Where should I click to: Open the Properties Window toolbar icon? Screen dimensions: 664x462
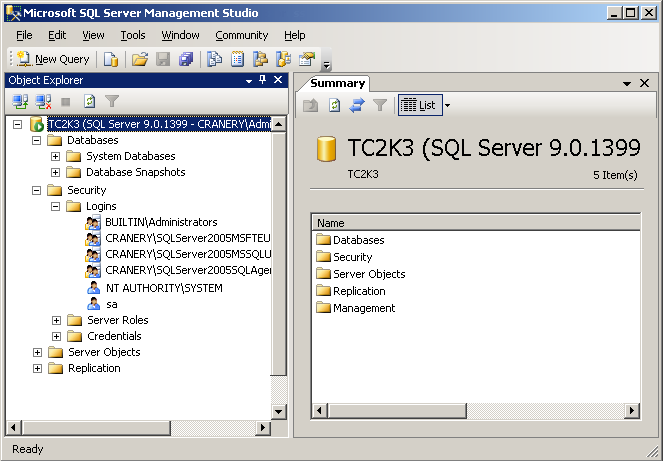pyautogui.click(x=307, y=59)
